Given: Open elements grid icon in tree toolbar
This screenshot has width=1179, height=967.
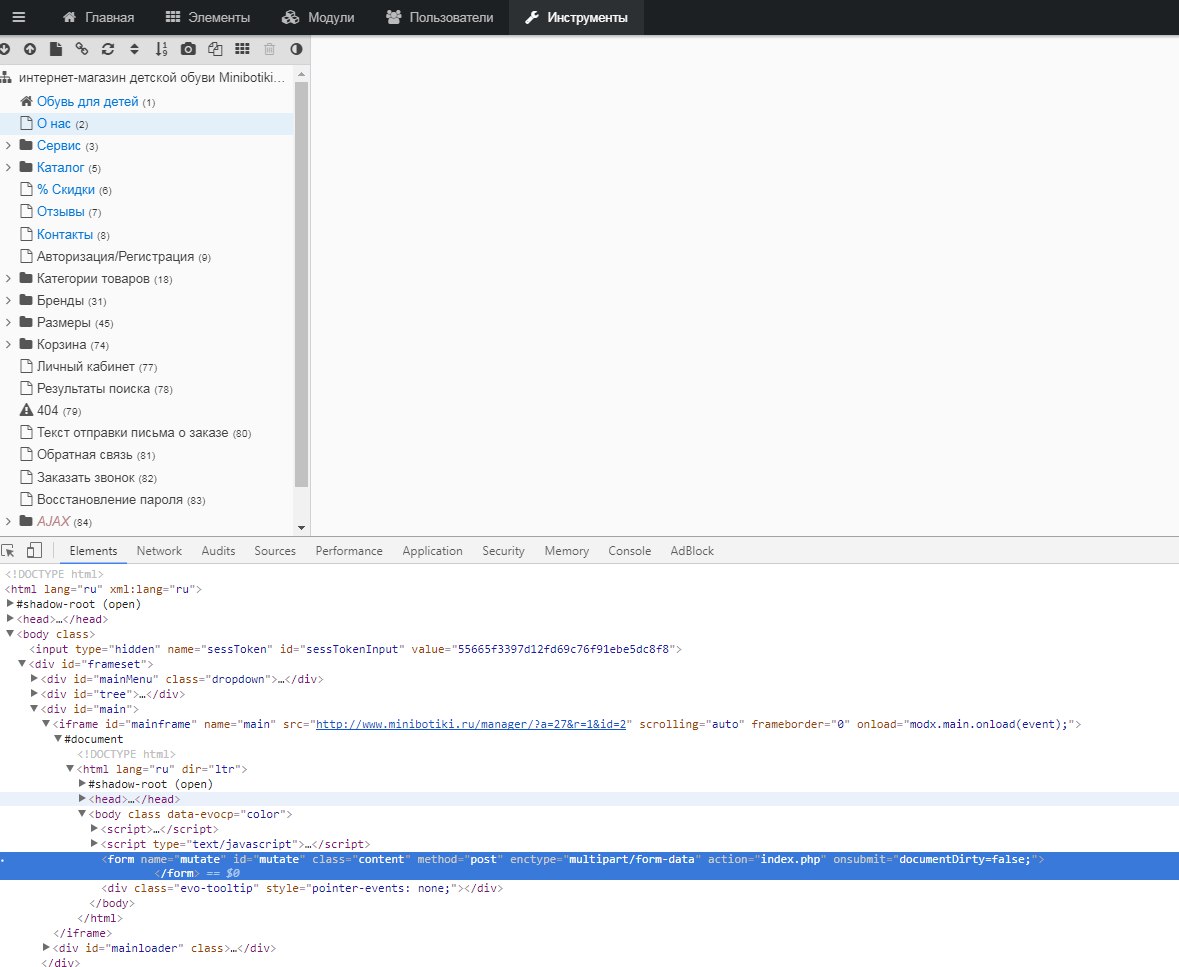Looking at the screenshot, I should (x=242, y=49).
